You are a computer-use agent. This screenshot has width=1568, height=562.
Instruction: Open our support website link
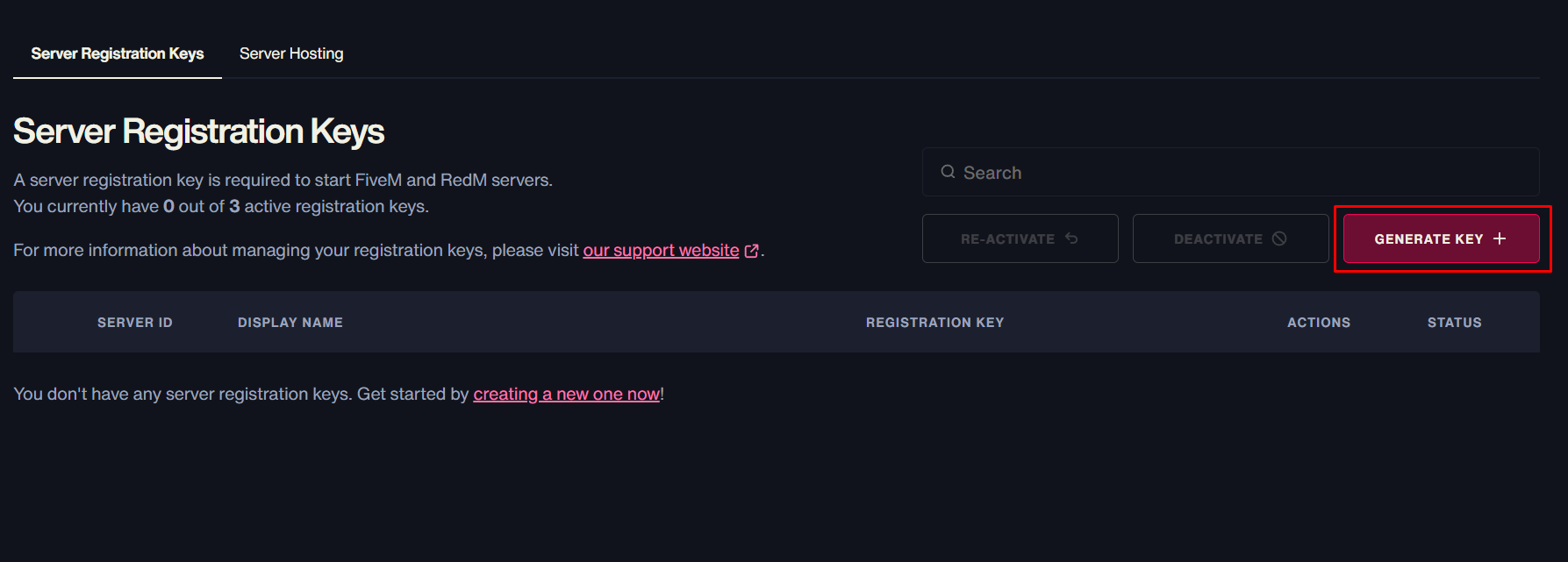click(x=660, y=250)
